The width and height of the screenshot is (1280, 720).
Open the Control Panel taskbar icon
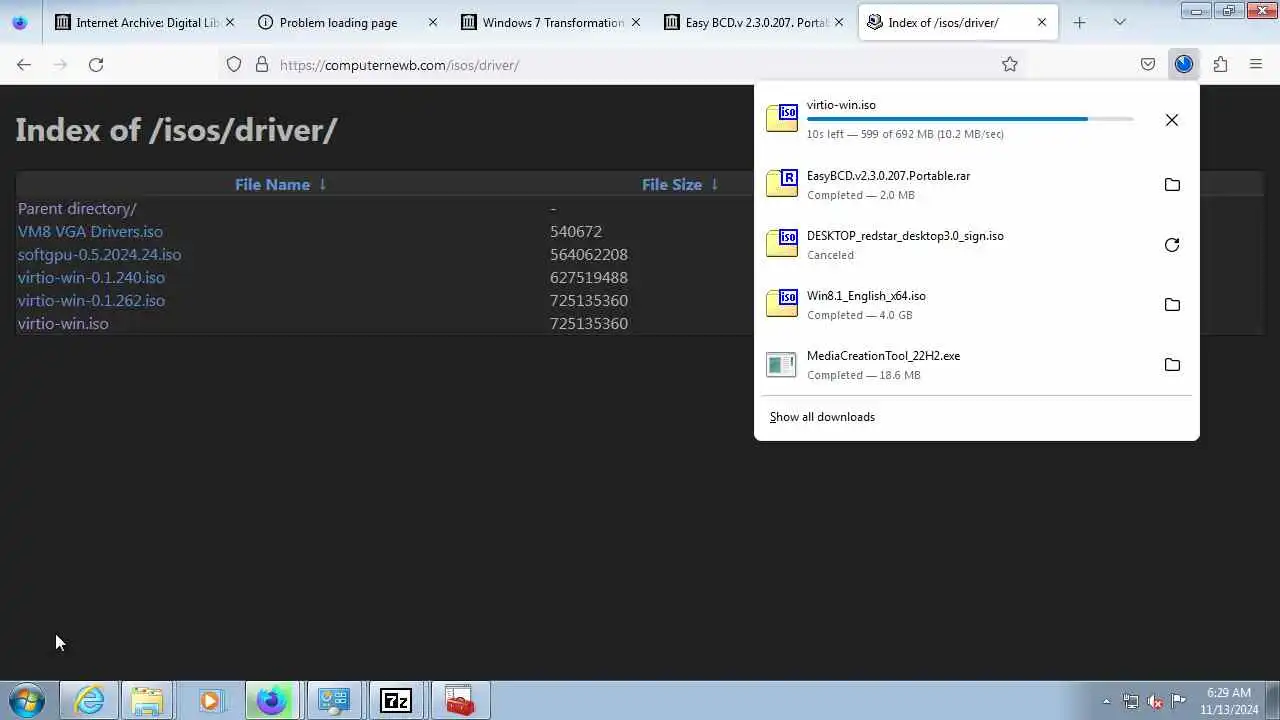334,701
